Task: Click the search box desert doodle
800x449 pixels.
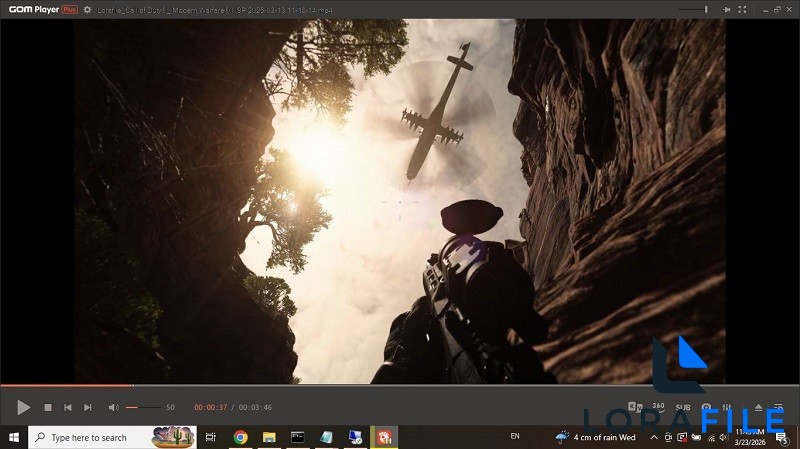Action: [x=173, y=437]
